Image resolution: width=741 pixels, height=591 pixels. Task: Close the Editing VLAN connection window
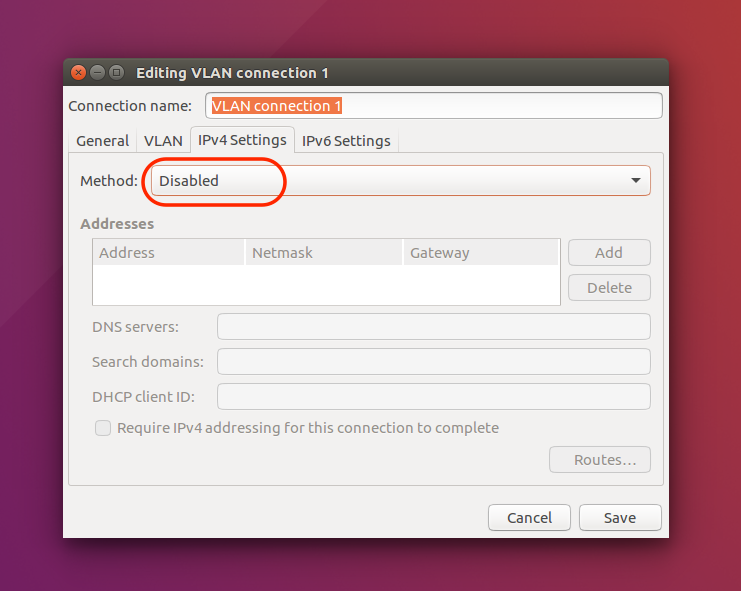point(78,73)
